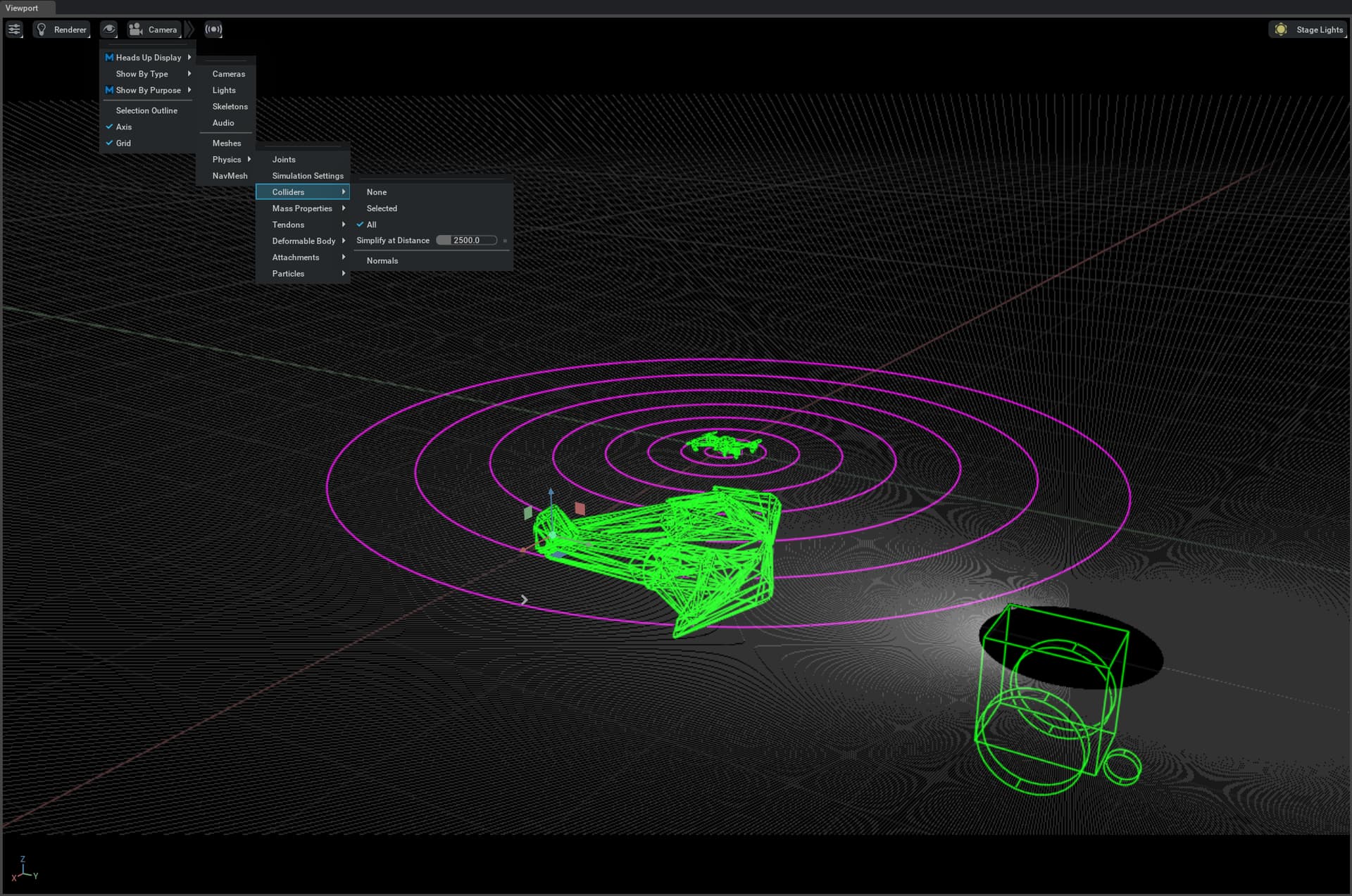Select the Viewport tab
Screen dimensions: 1352x896
[21, 8]
